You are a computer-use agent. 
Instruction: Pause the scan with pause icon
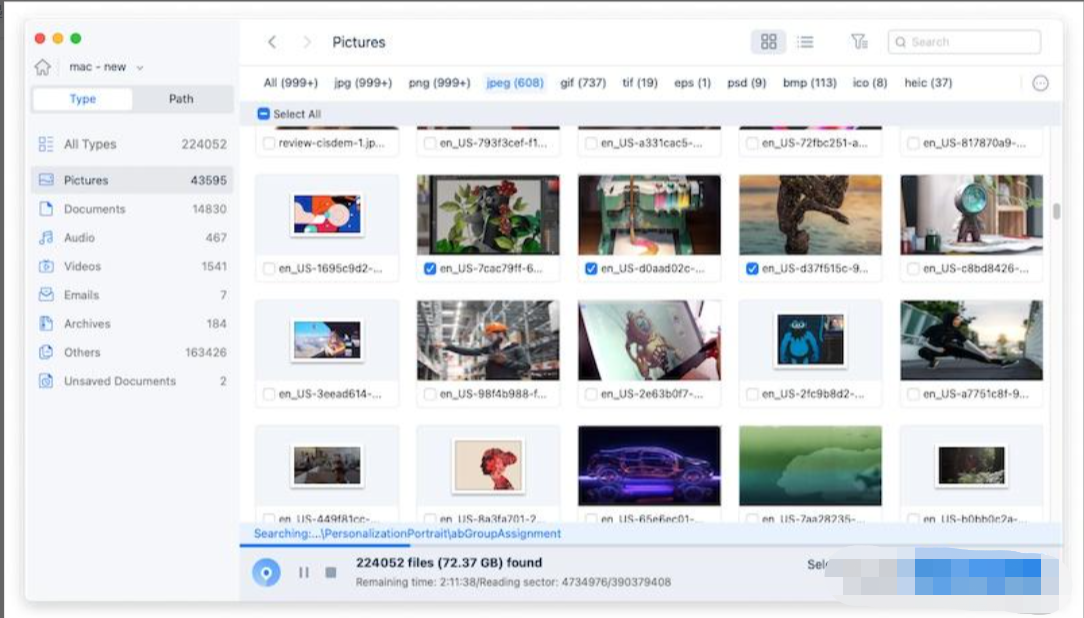pyautogui.click(x=303, y=573)
